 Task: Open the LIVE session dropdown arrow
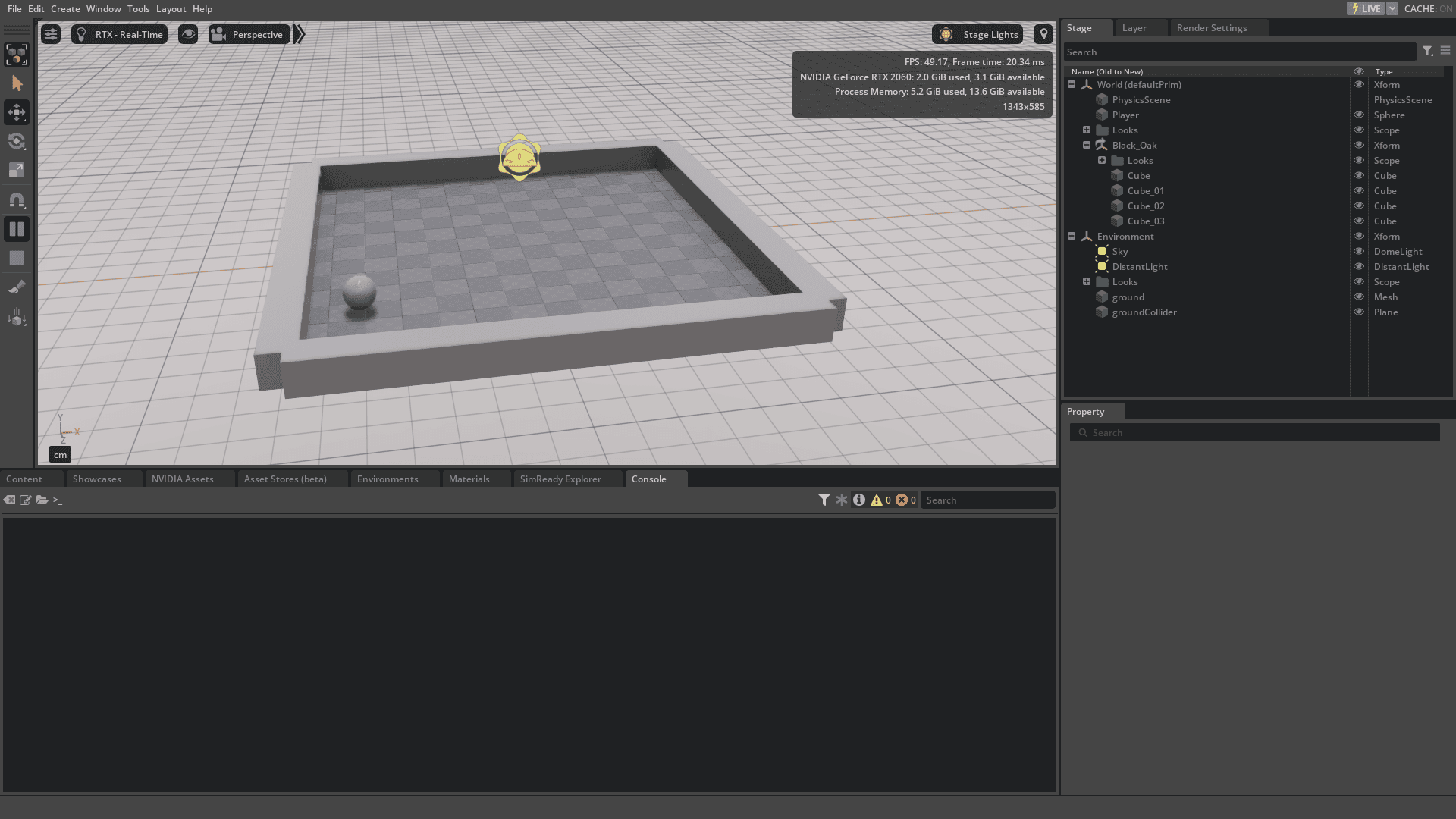[1392, 9]
